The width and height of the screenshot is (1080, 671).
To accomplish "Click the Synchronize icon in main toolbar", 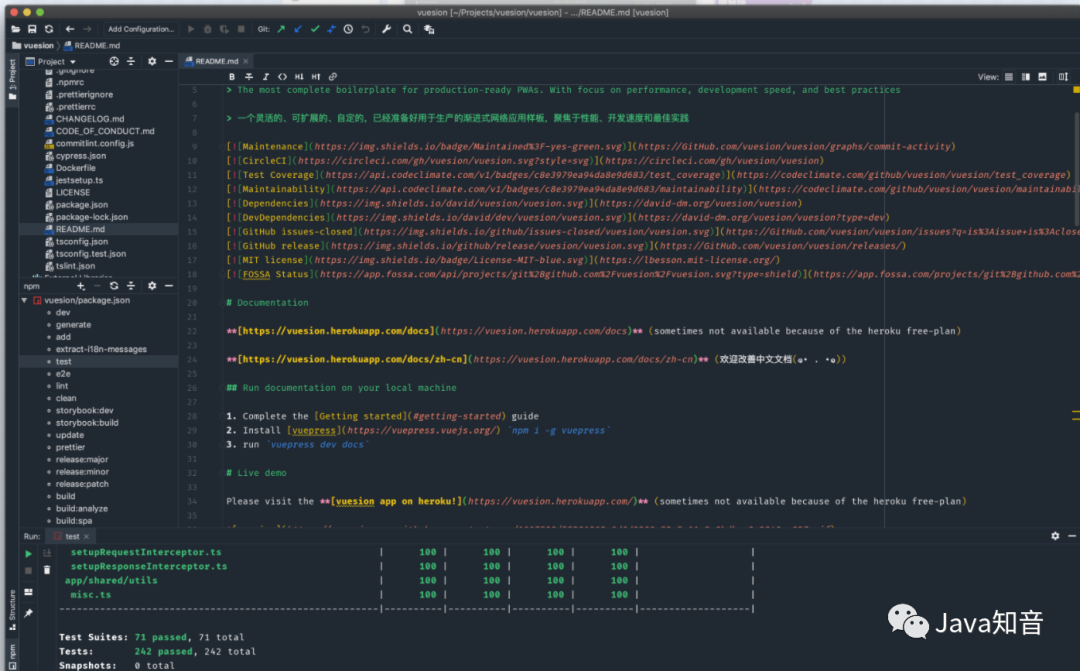I will 49,29.
